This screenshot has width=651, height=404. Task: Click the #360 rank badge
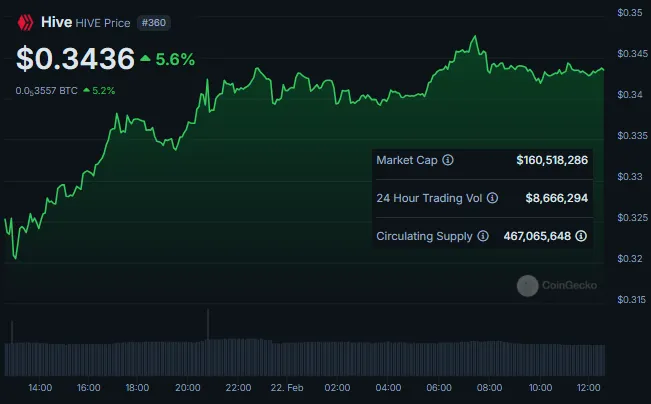click(x=154, y=22)
